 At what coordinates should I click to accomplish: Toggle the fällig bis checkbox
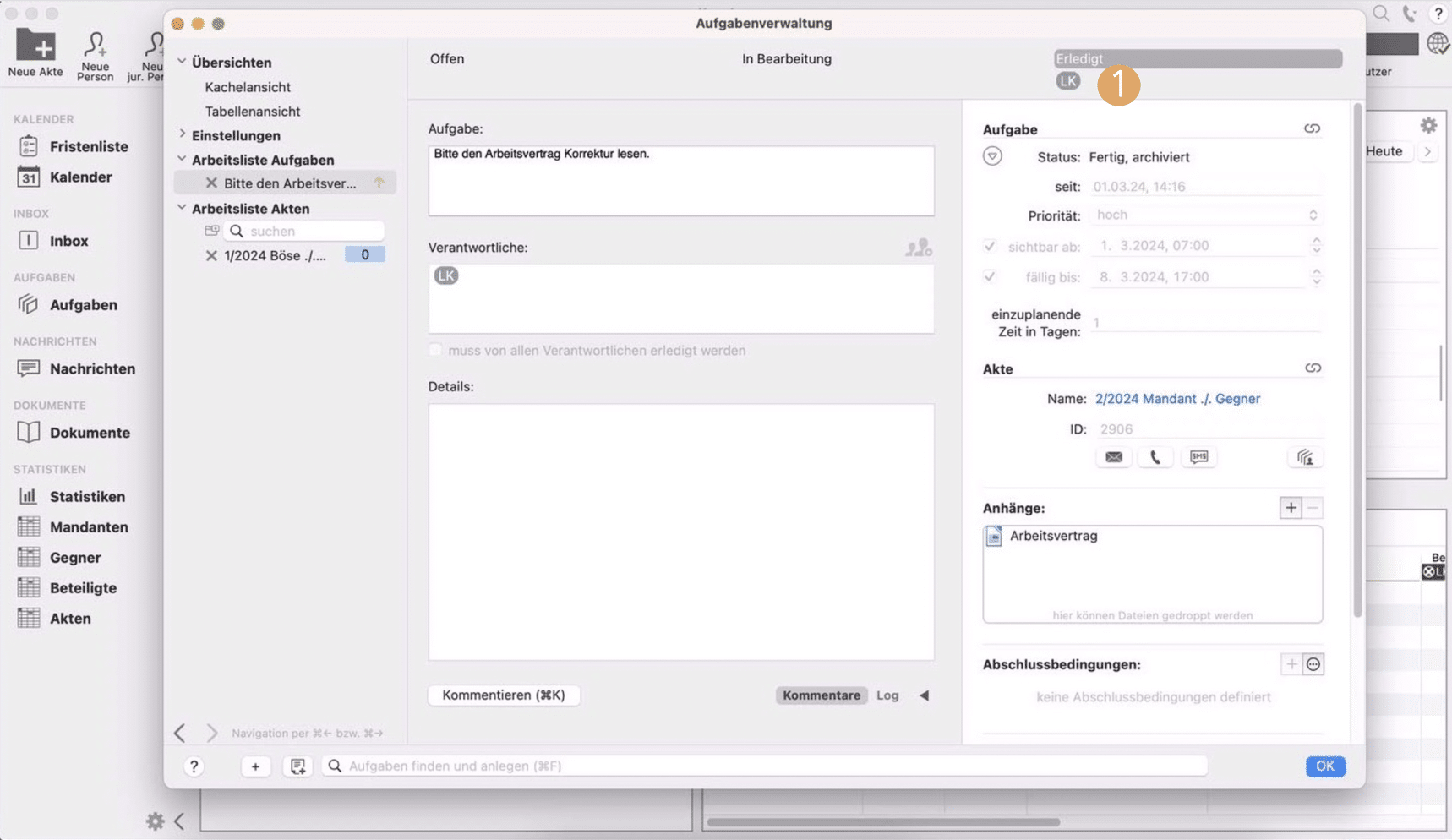point(990,276)
